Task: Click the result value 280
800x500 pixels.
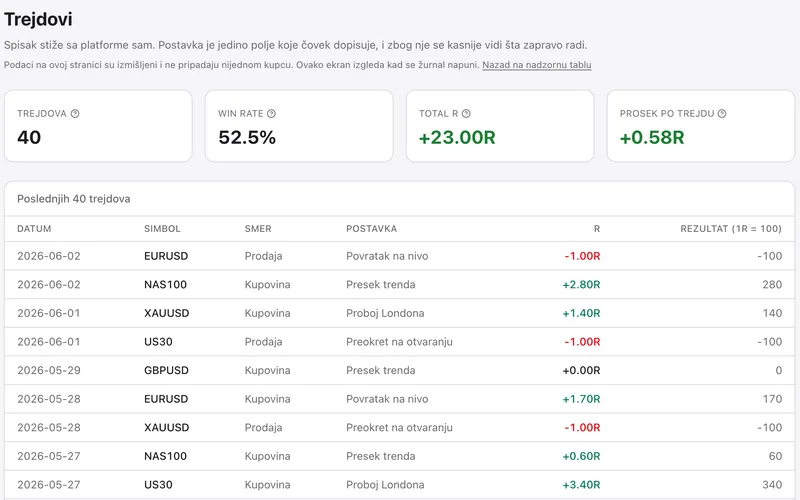Action: click(x=772, y=285)
